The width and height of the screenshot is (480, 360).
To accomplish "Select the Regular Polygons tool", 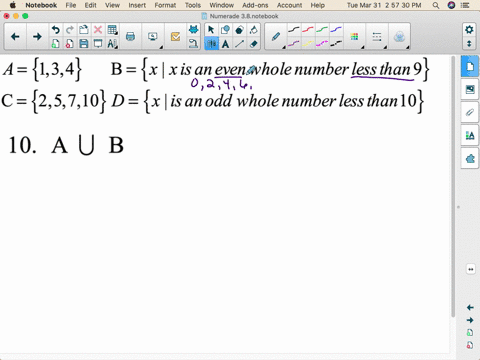I will point(239,30).
